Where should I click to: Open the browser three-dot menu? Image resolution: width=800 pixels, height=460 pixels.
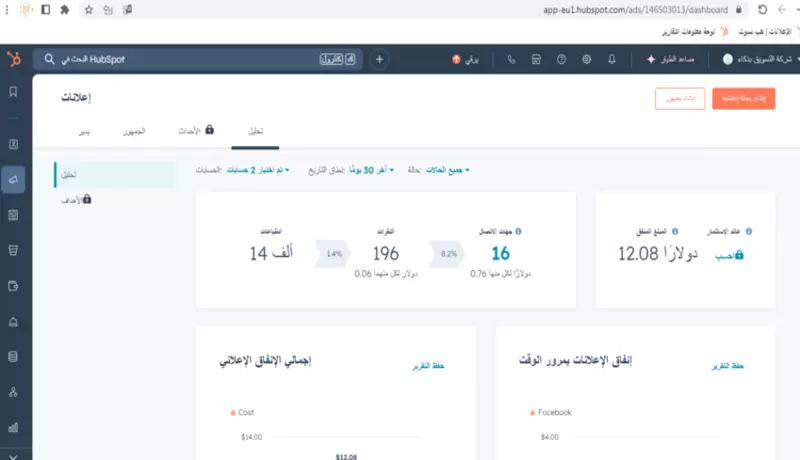[7, 10]
